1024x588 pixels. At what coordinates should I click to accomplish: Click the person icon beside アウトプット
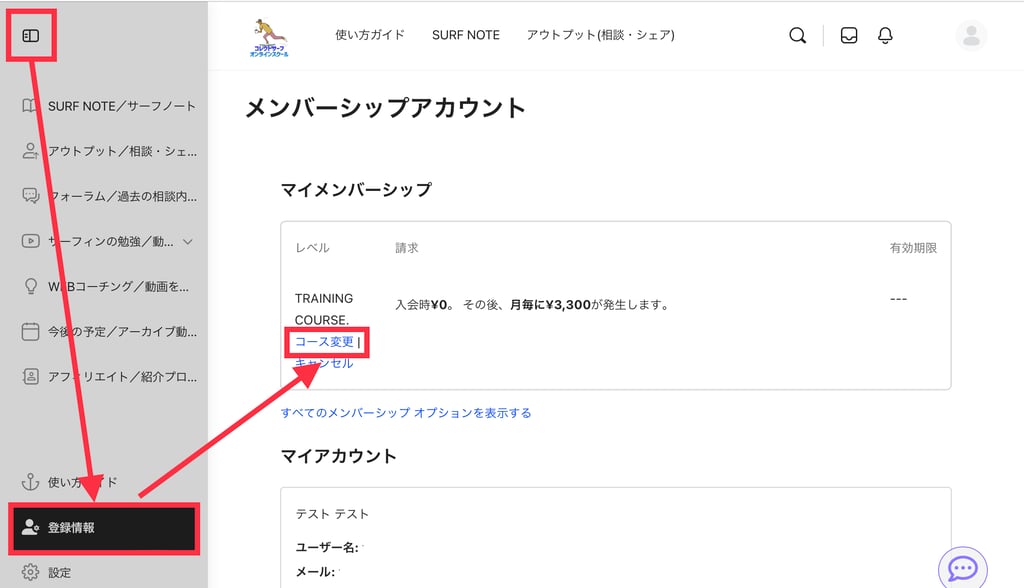pos(30,151)
